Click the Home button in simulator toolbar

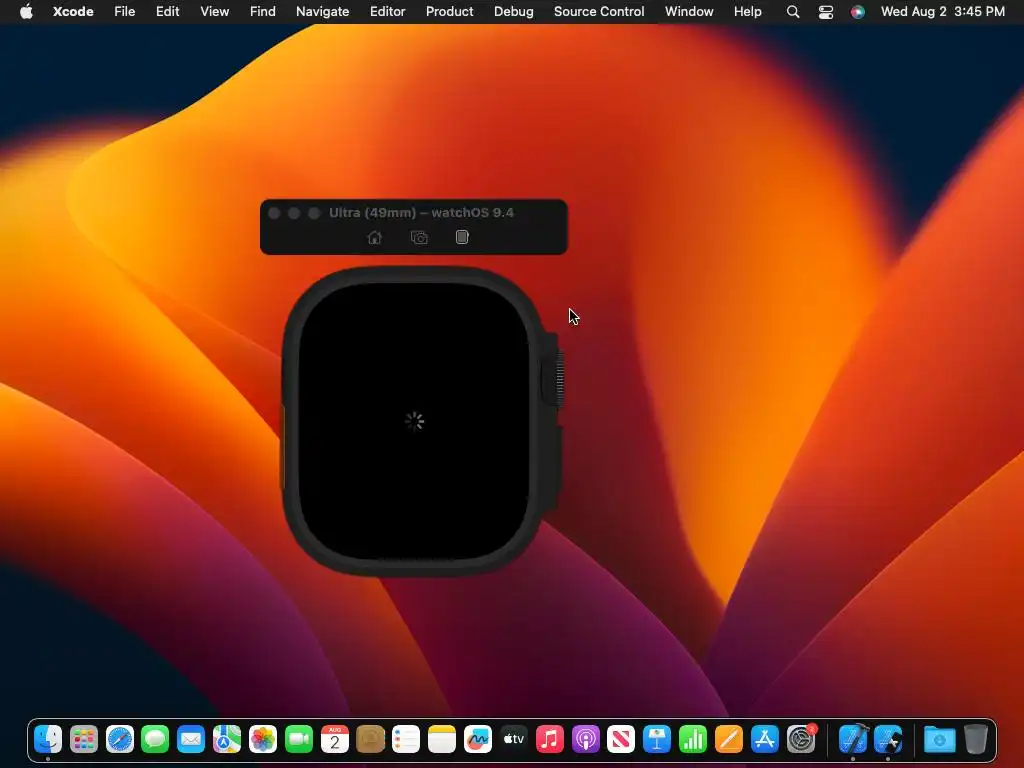pyautogui.click(x=374, y=238)
